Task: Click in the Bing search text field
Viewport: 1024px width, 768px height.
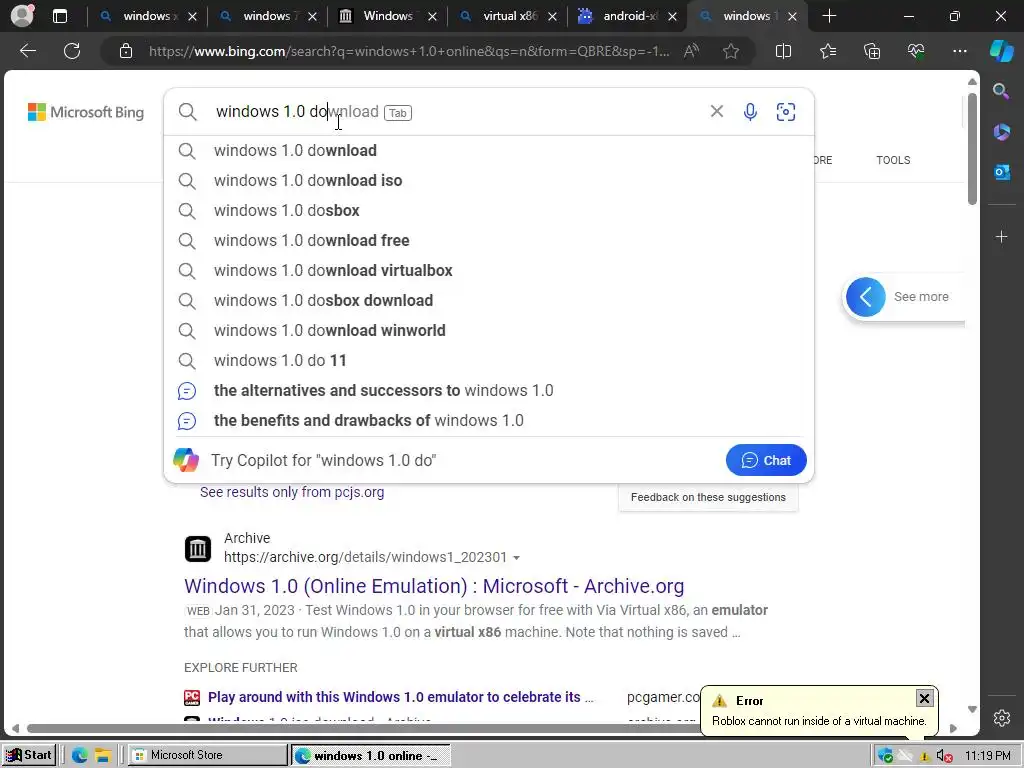Action: coord(457,112)
